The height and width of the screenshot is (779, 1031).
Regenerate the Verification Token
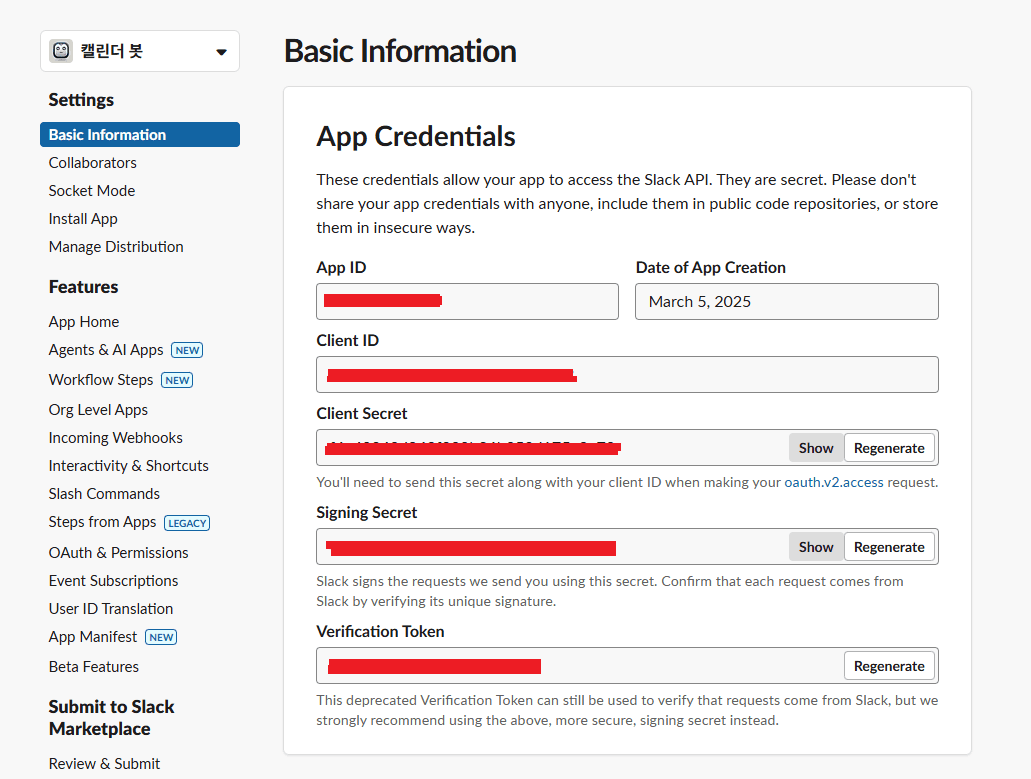point(889,666)
